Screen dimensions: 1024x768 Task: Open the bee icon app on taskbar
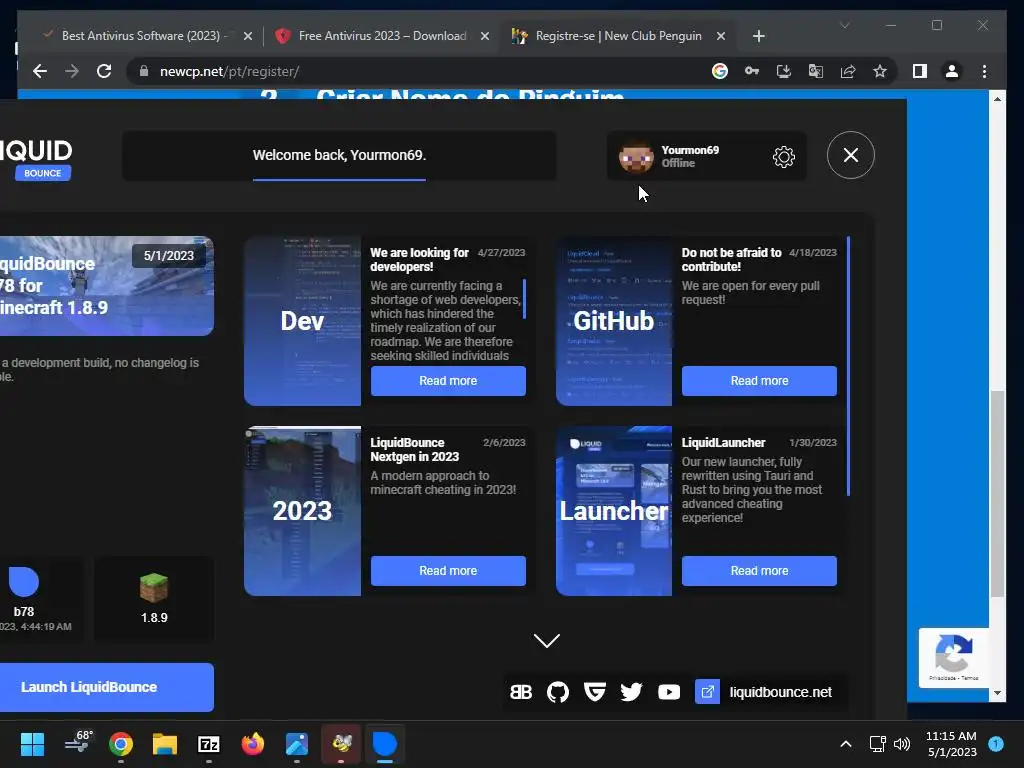point(341,744)
